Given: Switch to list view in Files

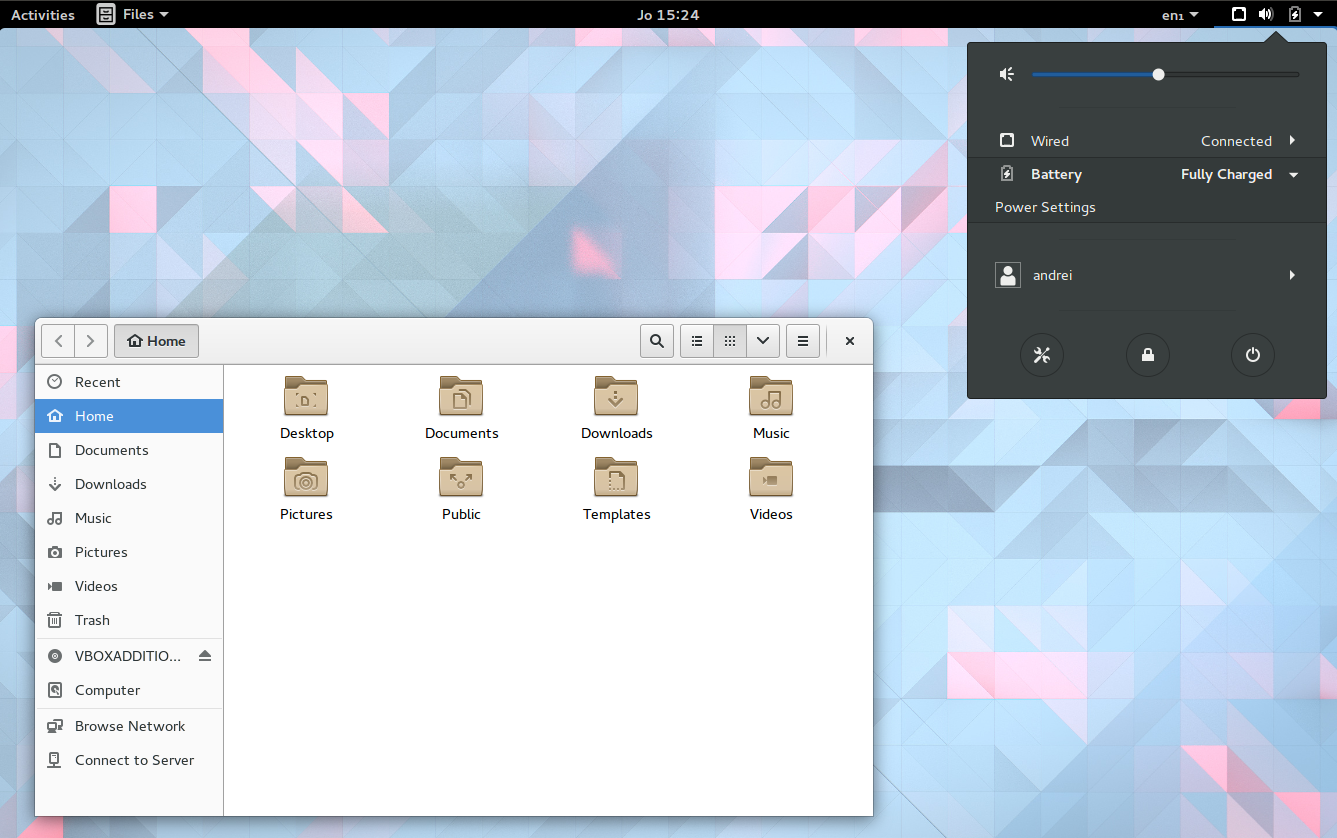Looking at the screenshot, I should point(696,340).
